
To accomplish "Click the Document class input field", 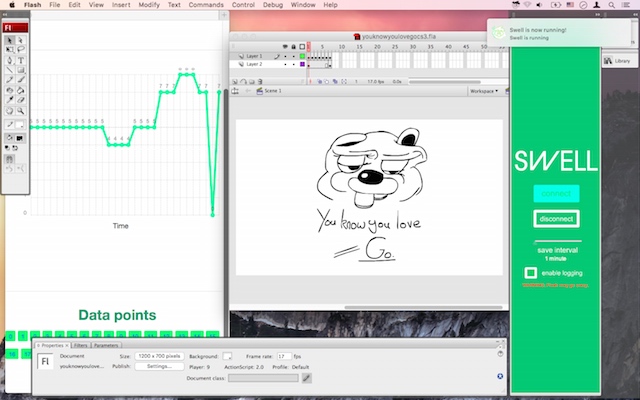I will coord(263,378).
